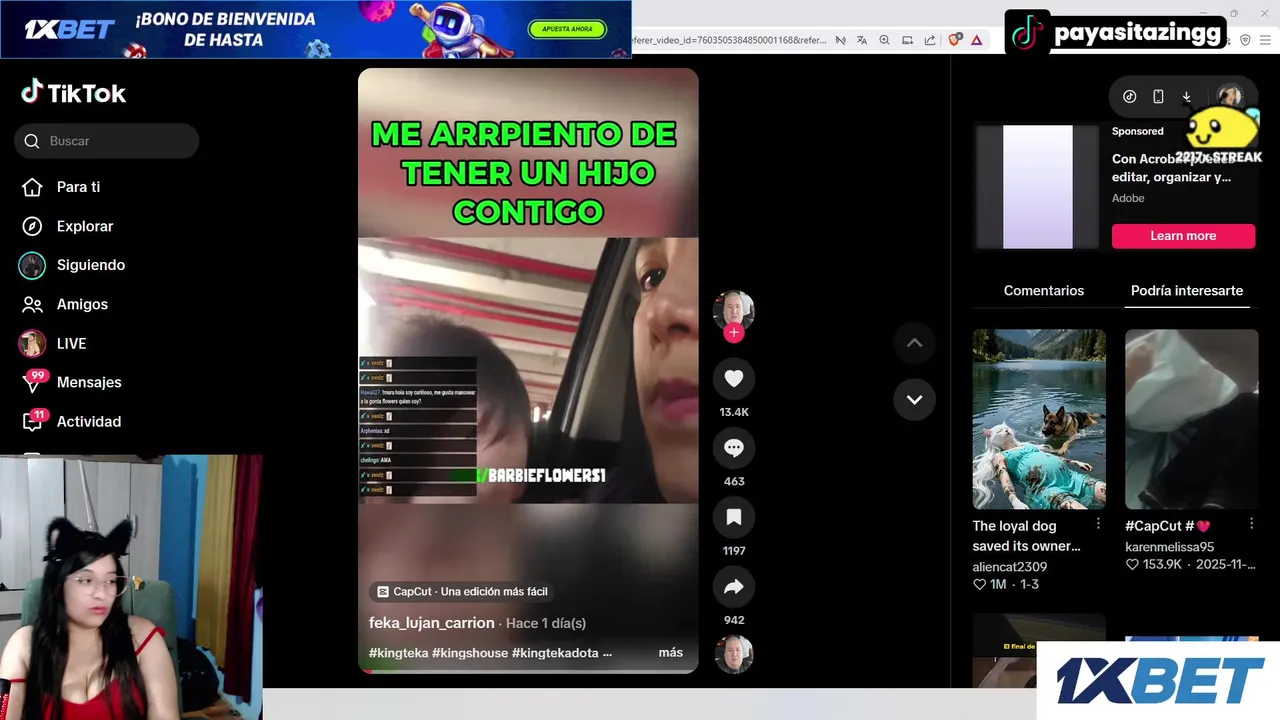Open aliencat2309 profile
Viewport: 1280px width, 720px height.
tap(1010, 567)
